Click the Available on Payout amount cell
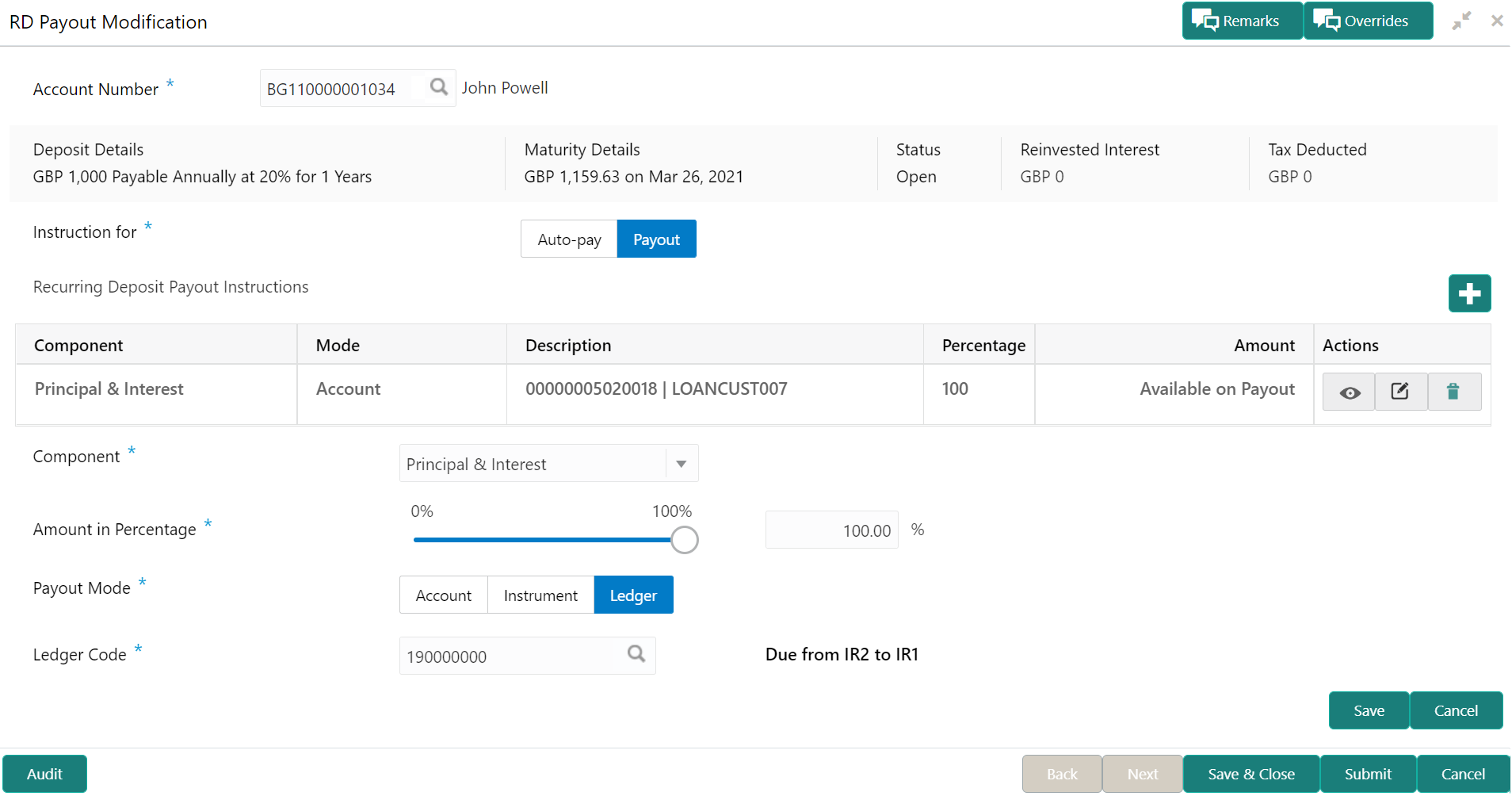The width and height of the screenshot is (1512, 796). (1174, 394)
